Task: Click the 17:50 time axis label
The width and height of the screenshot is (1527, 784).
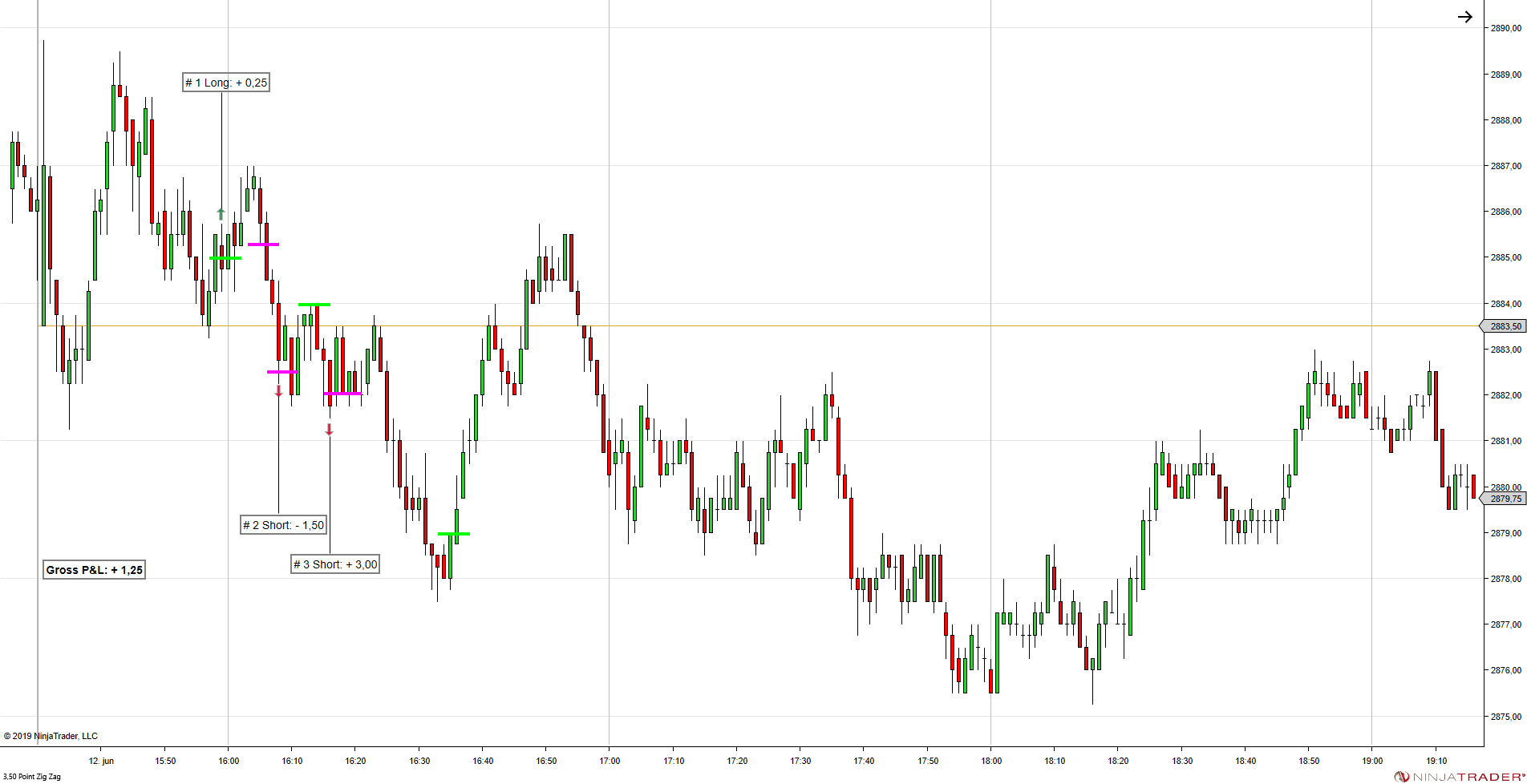Action: tap(928, 761)
